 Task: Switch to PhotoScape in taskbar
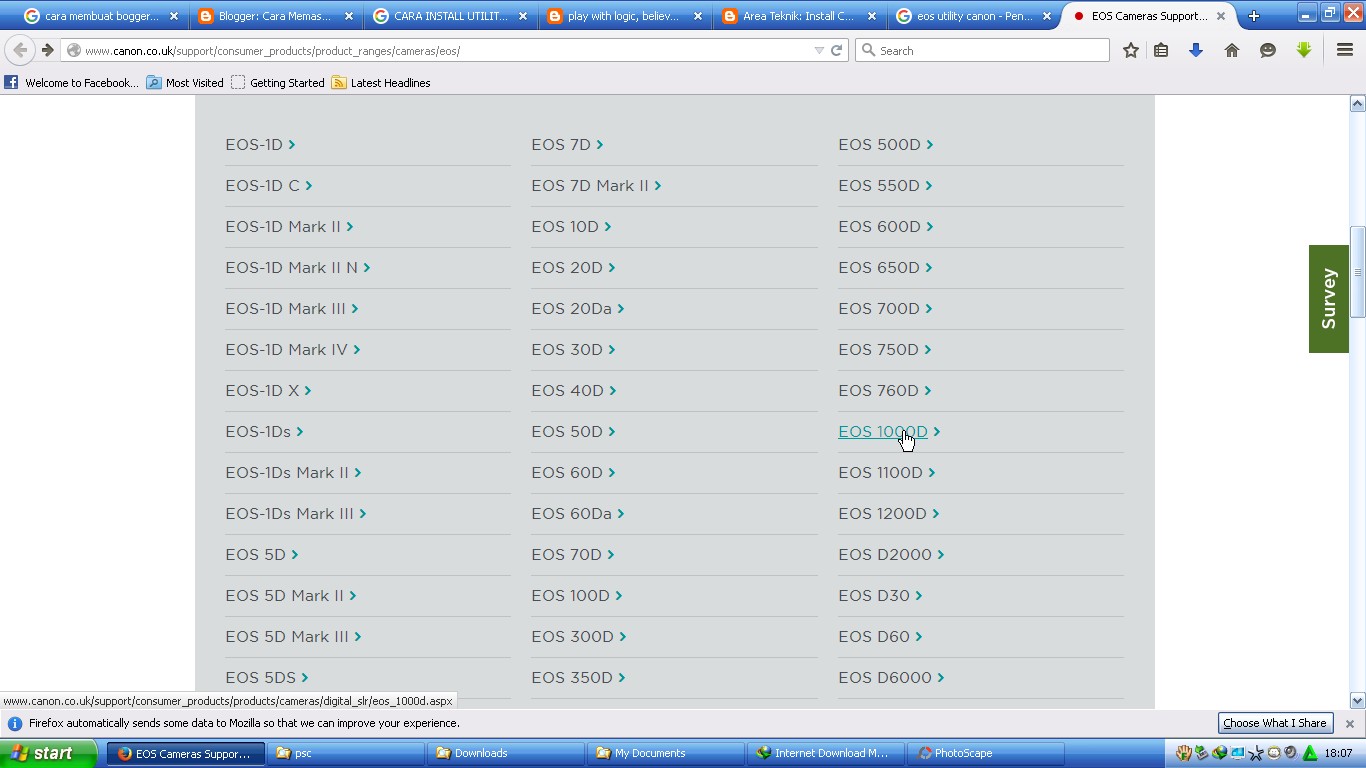pos(986,753)
